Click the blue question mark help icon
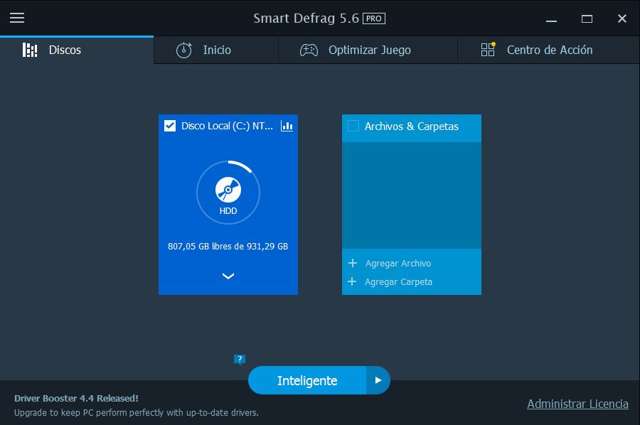 (x=240, y=359)
